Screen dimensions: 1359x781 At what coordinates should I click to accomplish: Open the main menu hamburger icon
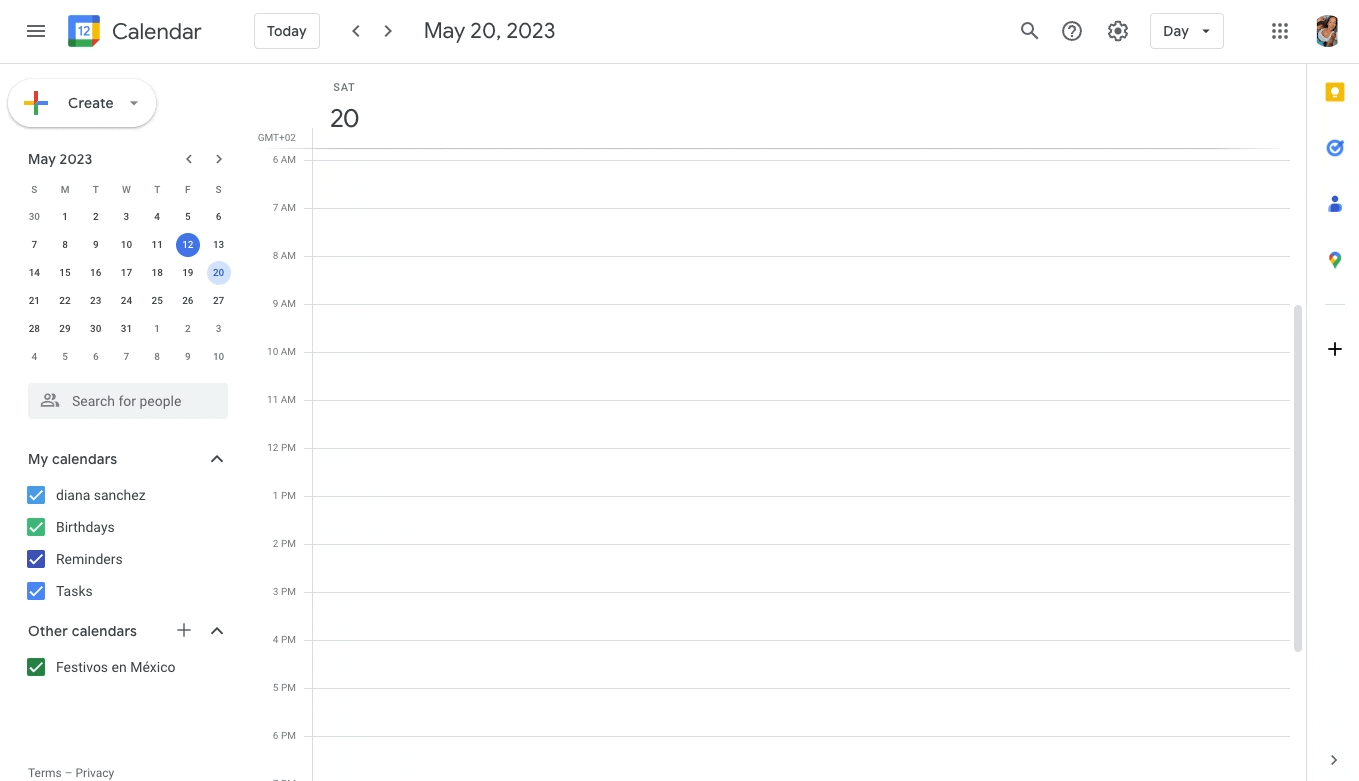click(36, 31)
